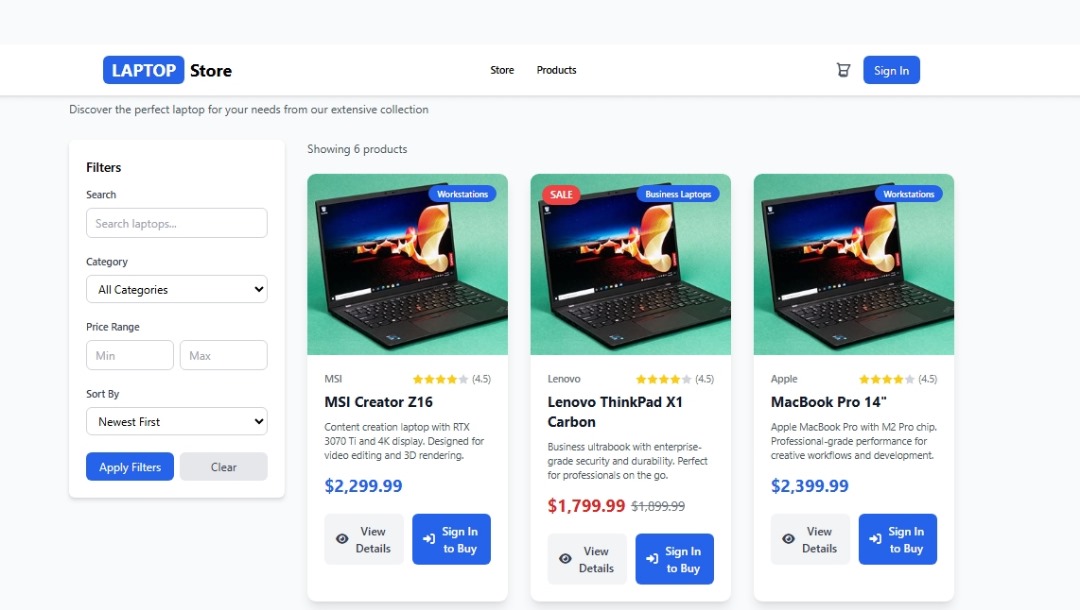The width and height of the screenshot is (1080, 610).
Task: Click eye icon on Lenovo ThinkPad card
Action: click(x=565, y=559)
